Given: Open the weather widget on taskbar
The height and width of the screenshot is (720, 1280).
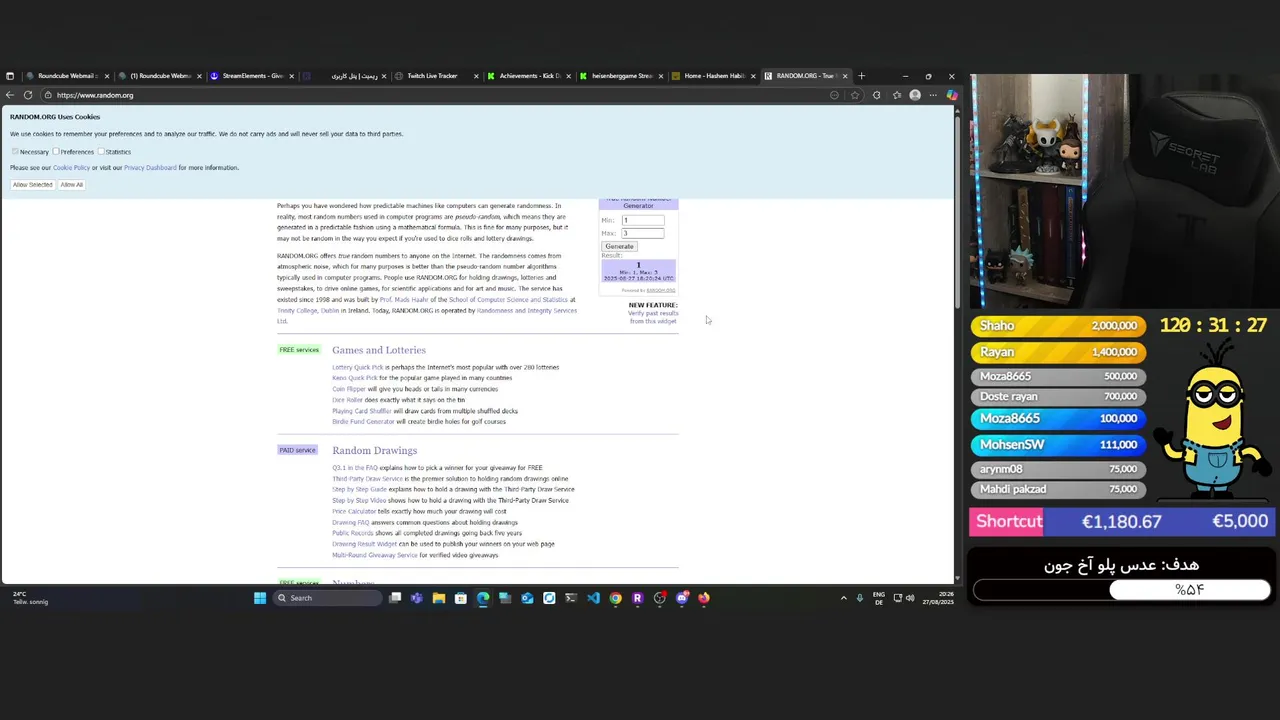Looking at the screenshot, I should (30, 598).
